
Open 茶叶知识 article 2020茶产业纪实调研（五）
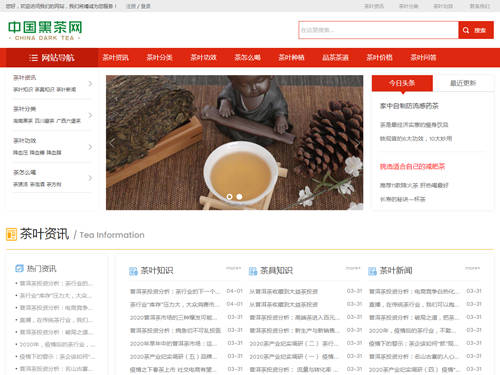pos(173,356)
